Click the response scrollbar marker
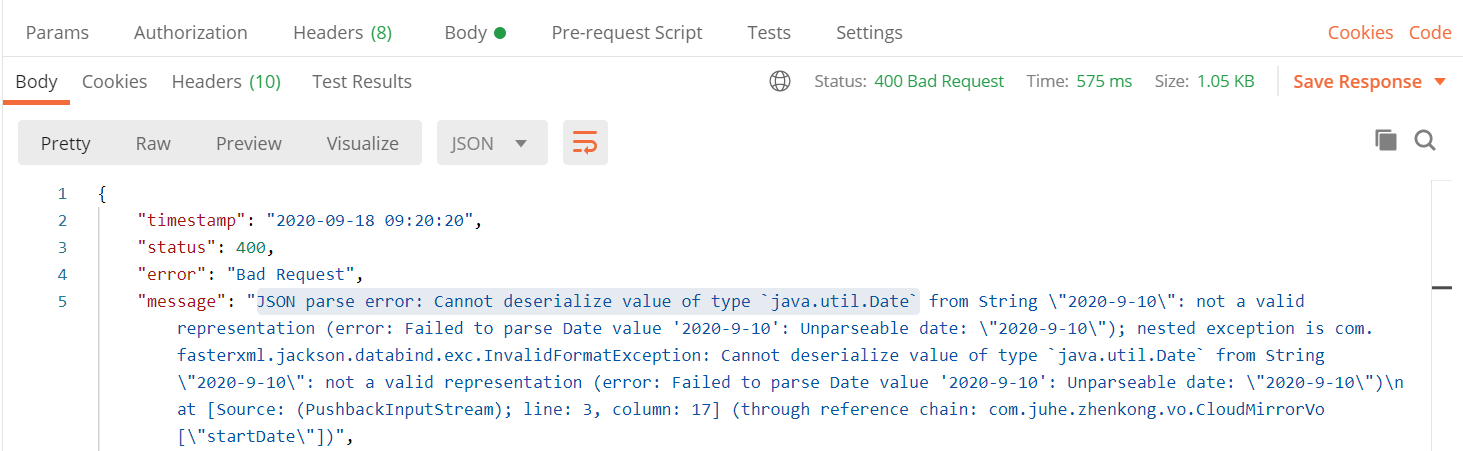The width and height of the screenshot is (1463, 451). [x=1441, y=288]
